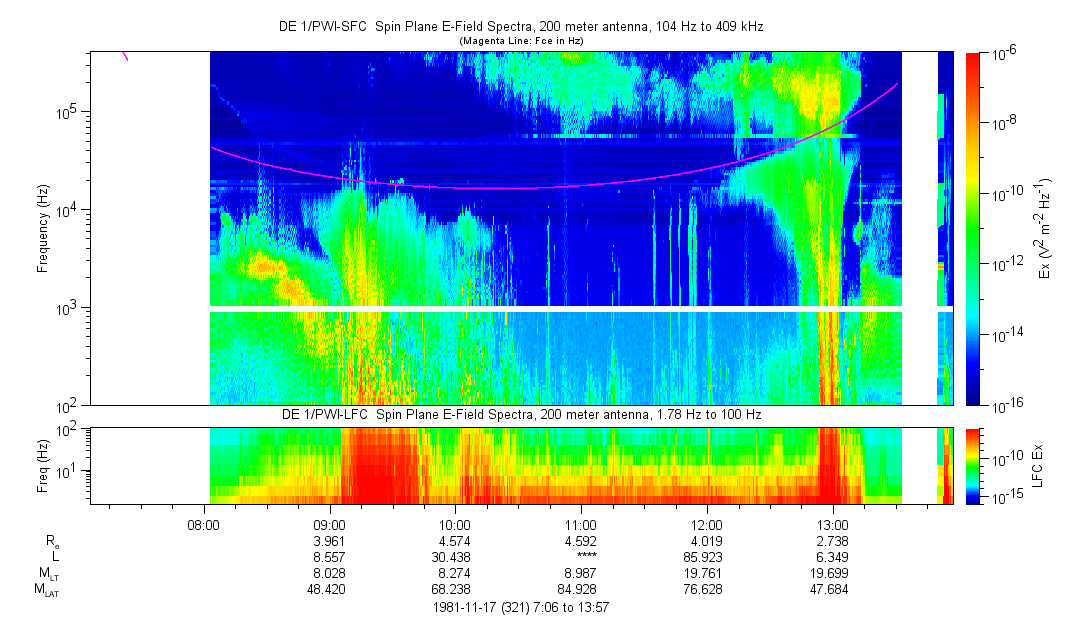Select the 13:00 time axis tick label
The image size is (1083, 620).
pyautogui.click(x=833, y=523)
